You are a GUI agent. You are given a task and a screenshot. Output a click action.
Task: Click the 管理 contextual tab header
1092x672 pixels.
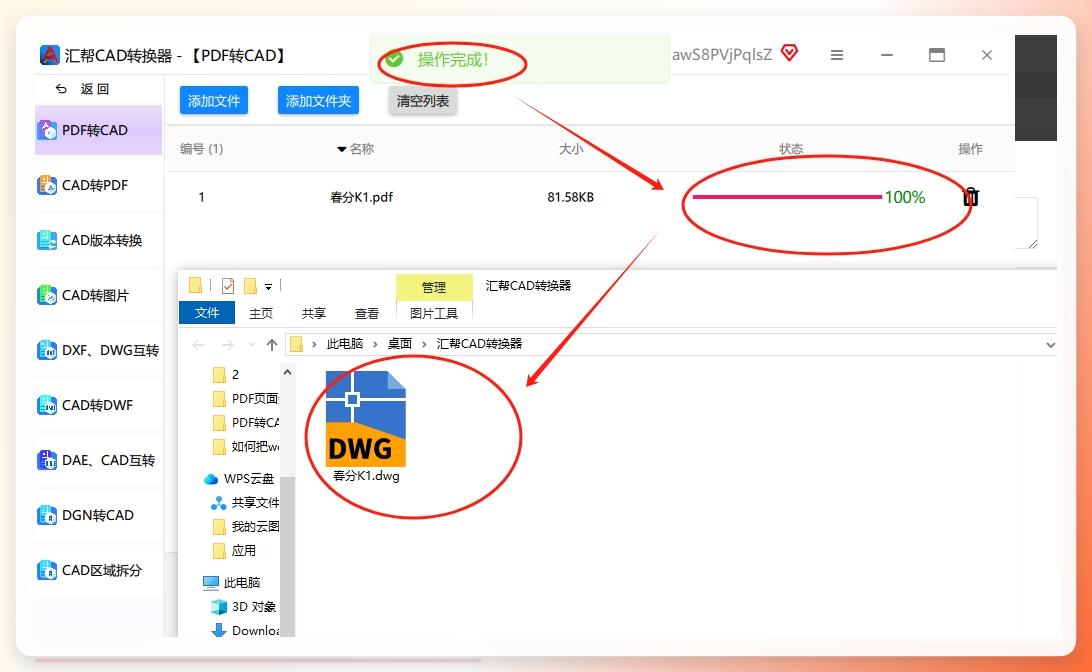(434, 287)
